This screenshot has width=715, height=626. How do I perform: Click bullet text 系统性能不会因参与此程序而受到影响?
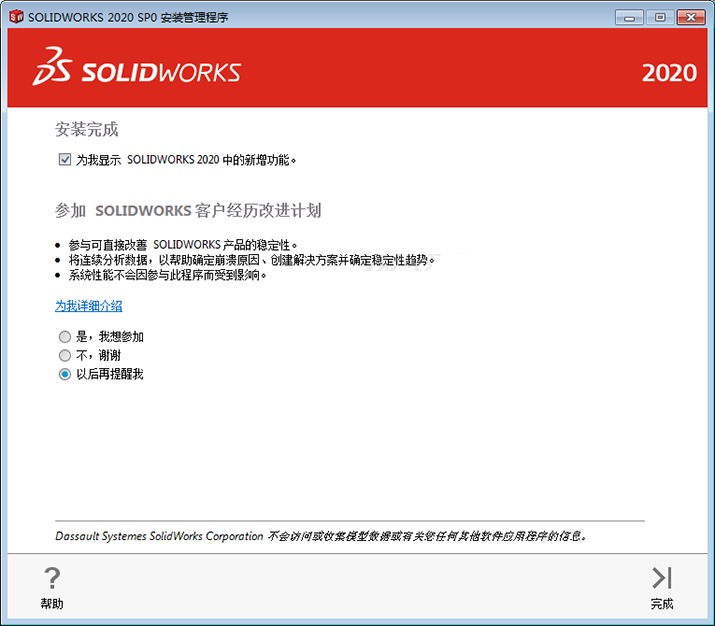pos(167,275)
